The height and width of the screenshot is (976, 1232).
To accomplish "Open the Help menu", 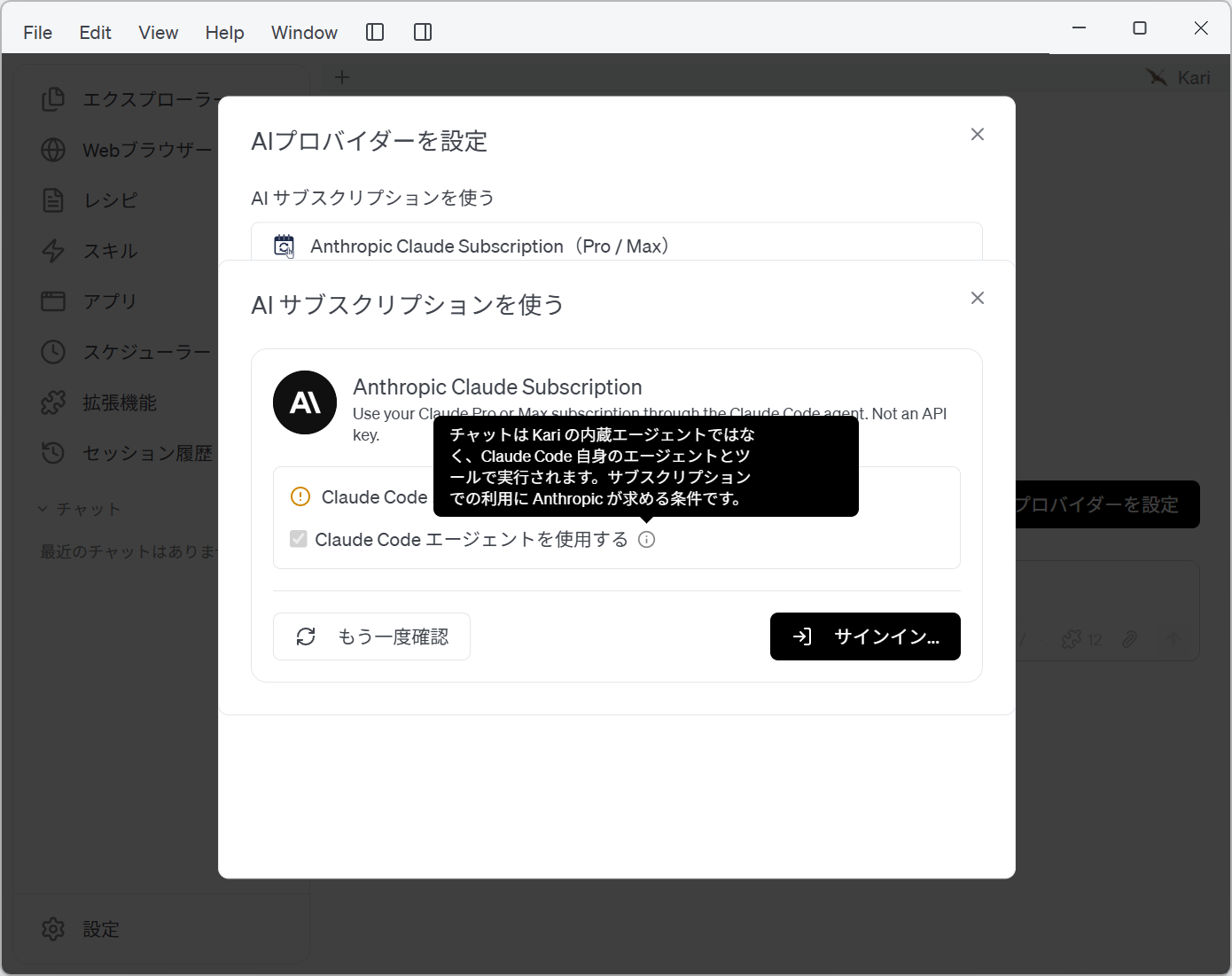I will tap(224, 33).
